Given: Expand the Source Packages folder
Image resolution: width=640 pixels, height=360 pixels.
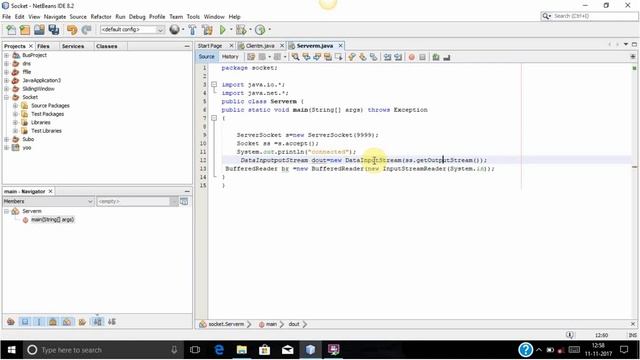Looking at the screenshot, I should tap(15, 106).
